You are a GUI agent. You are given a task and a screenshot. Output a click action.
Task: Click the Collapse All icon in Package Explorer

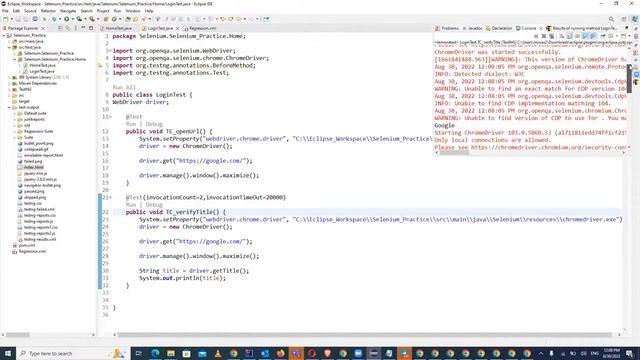click(x=60, y=28)
